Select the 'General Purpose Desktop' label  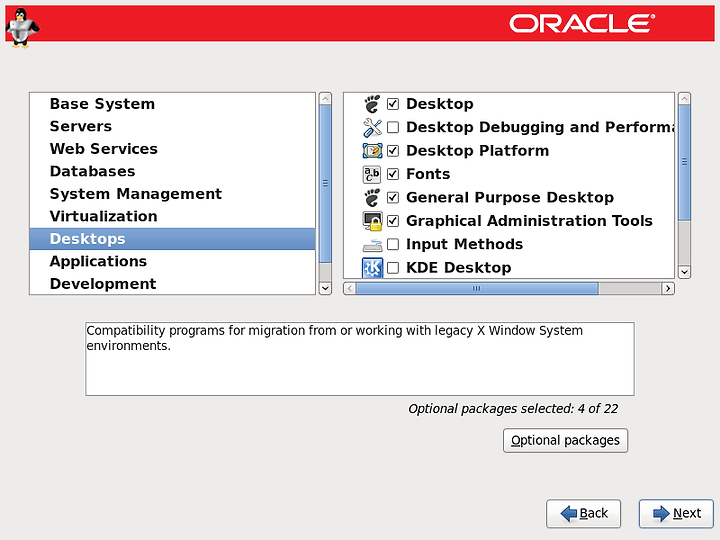(x=510, y=197)
